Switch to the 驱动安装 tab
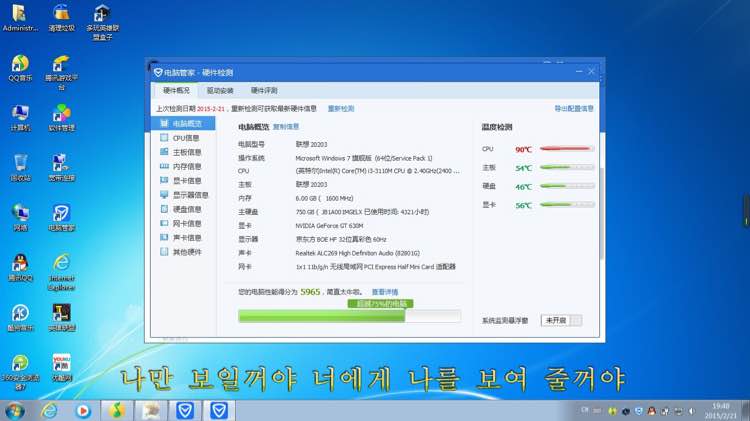750x421 pixels. (x=220, y=90)
